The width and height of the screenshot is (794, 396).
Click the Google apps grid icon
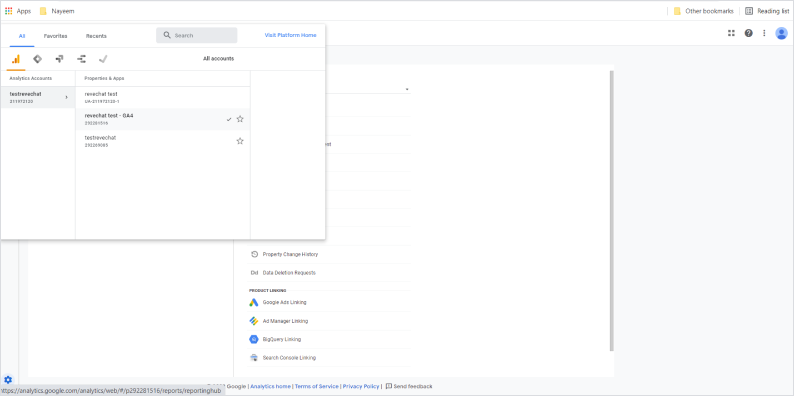tap(731, 33)
